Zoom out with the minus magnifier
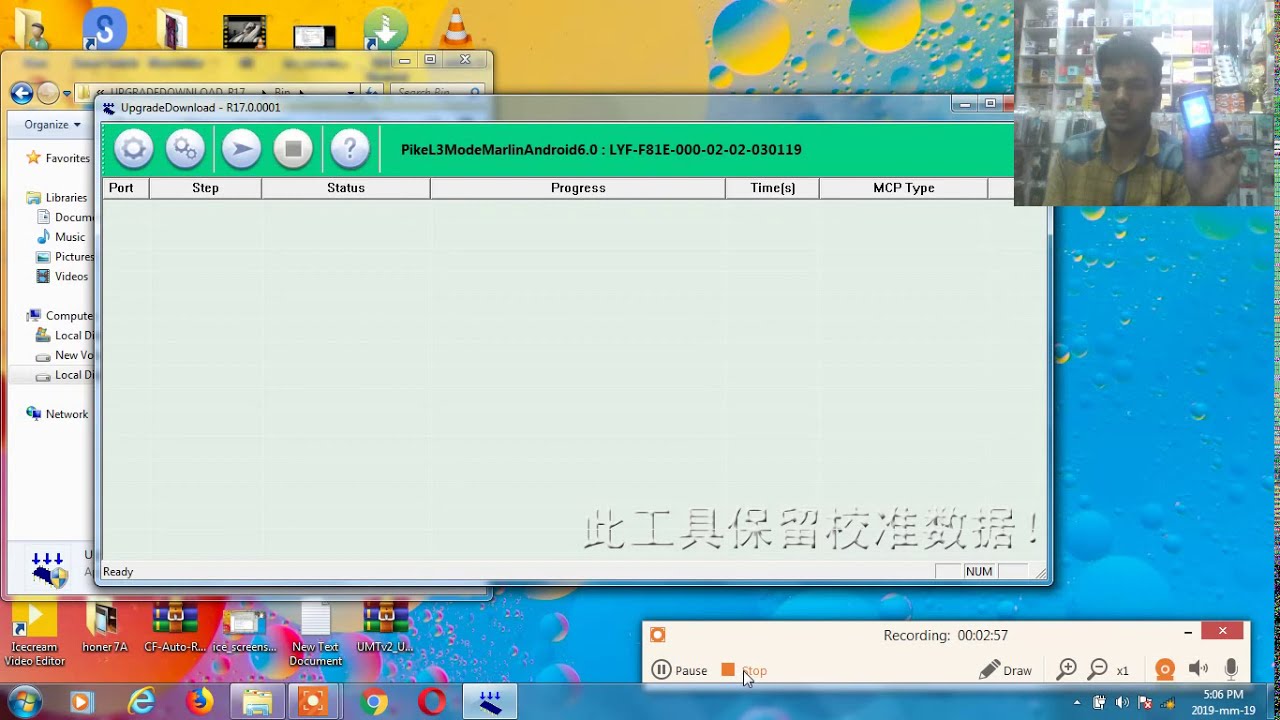Viewport: 1280px width, 720px height. pyautogui.click(x=1097, y=670)
